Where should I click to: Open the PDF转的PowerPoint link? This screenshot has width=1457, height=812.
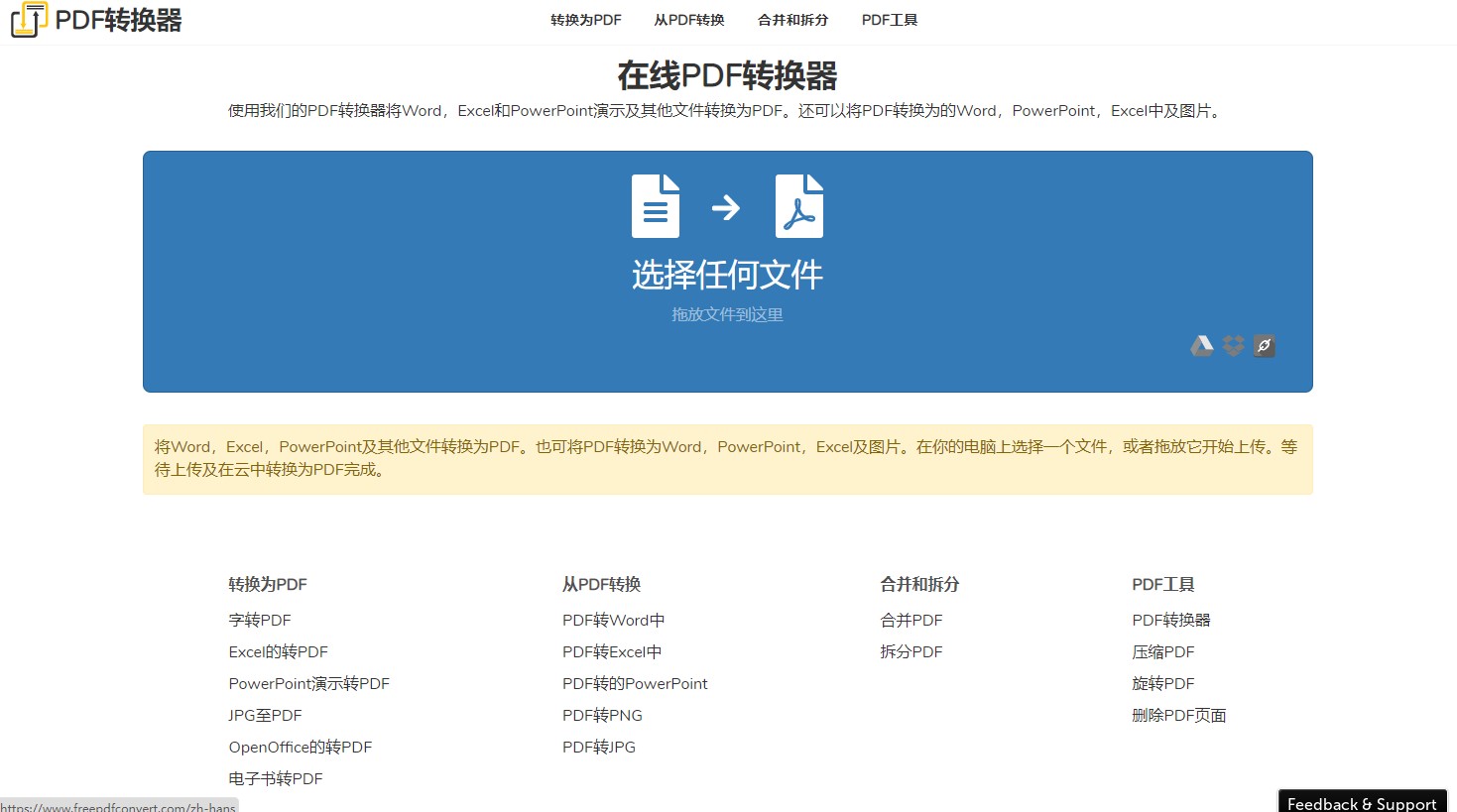[636, 683]
